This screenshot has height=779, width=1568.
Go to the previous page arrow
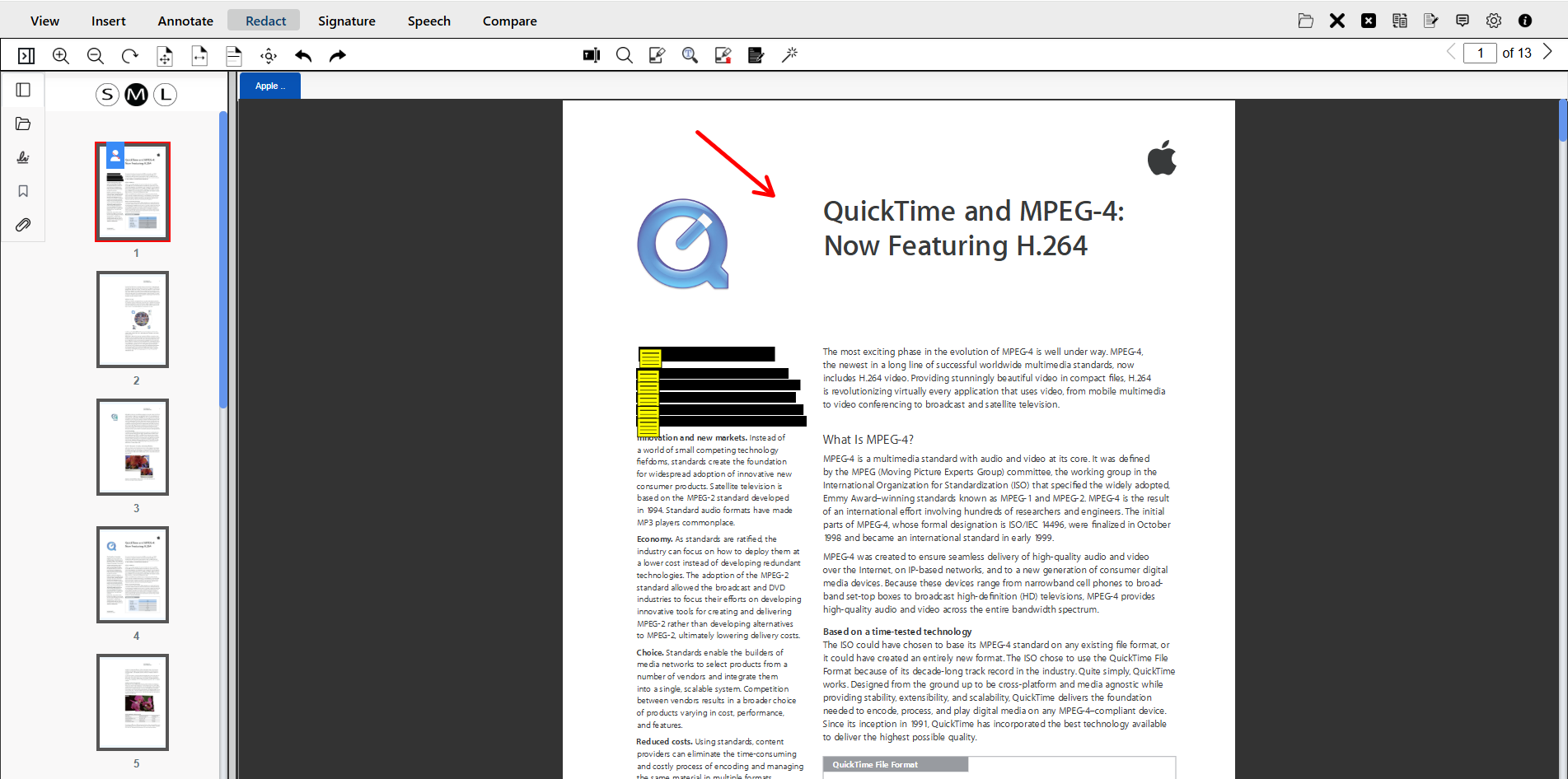(x=1451, y=52)
